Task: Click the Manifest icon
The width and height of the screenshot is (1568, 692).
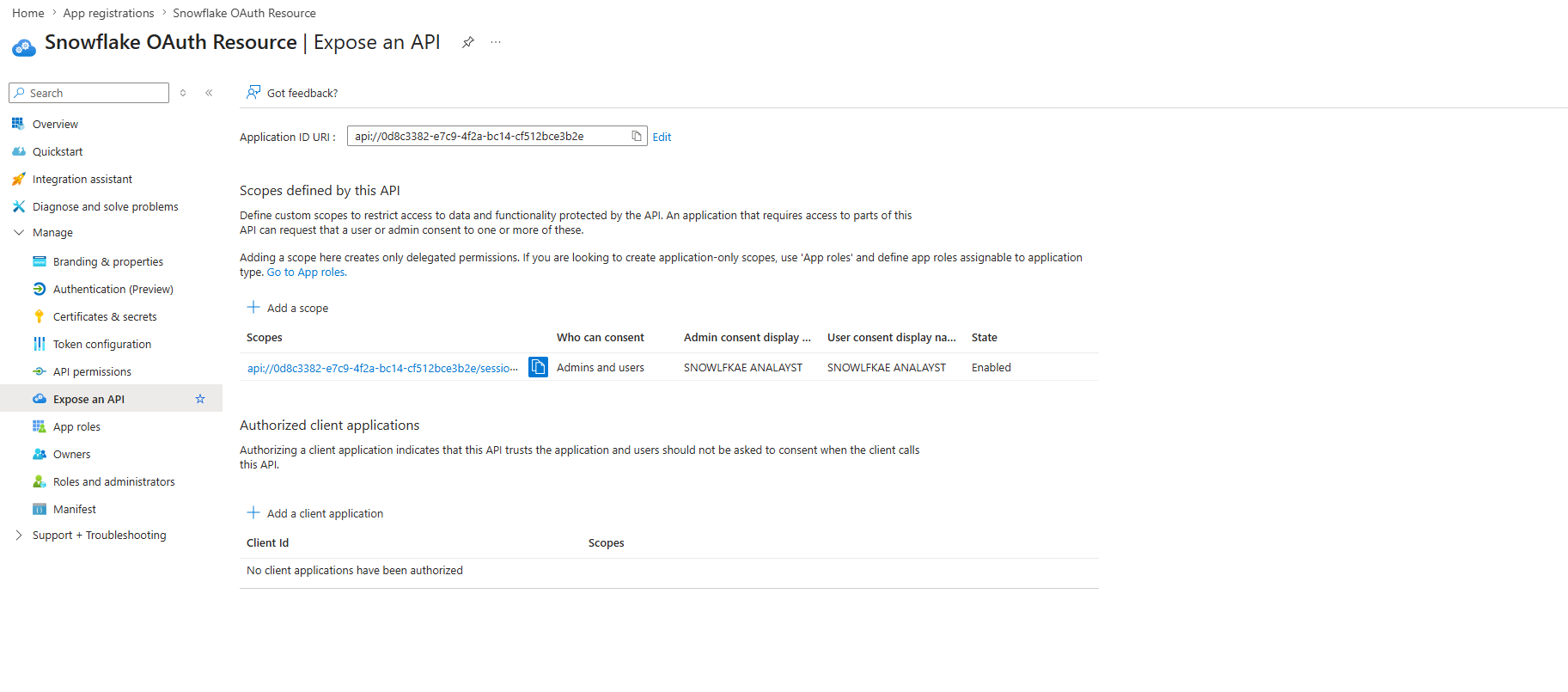Action: pos(39,509)
